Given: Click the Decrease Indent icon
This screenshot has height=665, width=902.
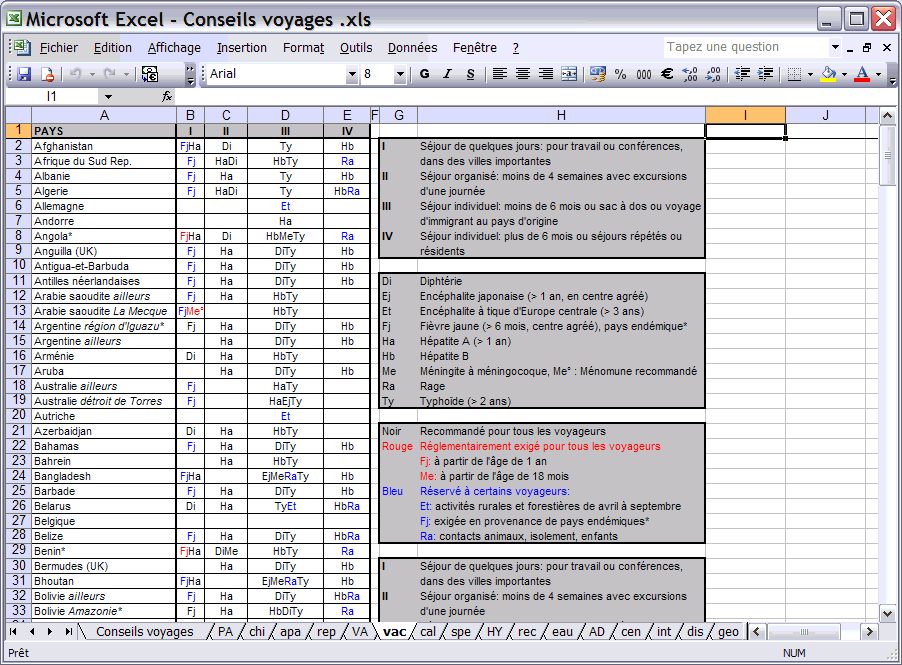Looking at the screenshot, I should coord(743,74).
